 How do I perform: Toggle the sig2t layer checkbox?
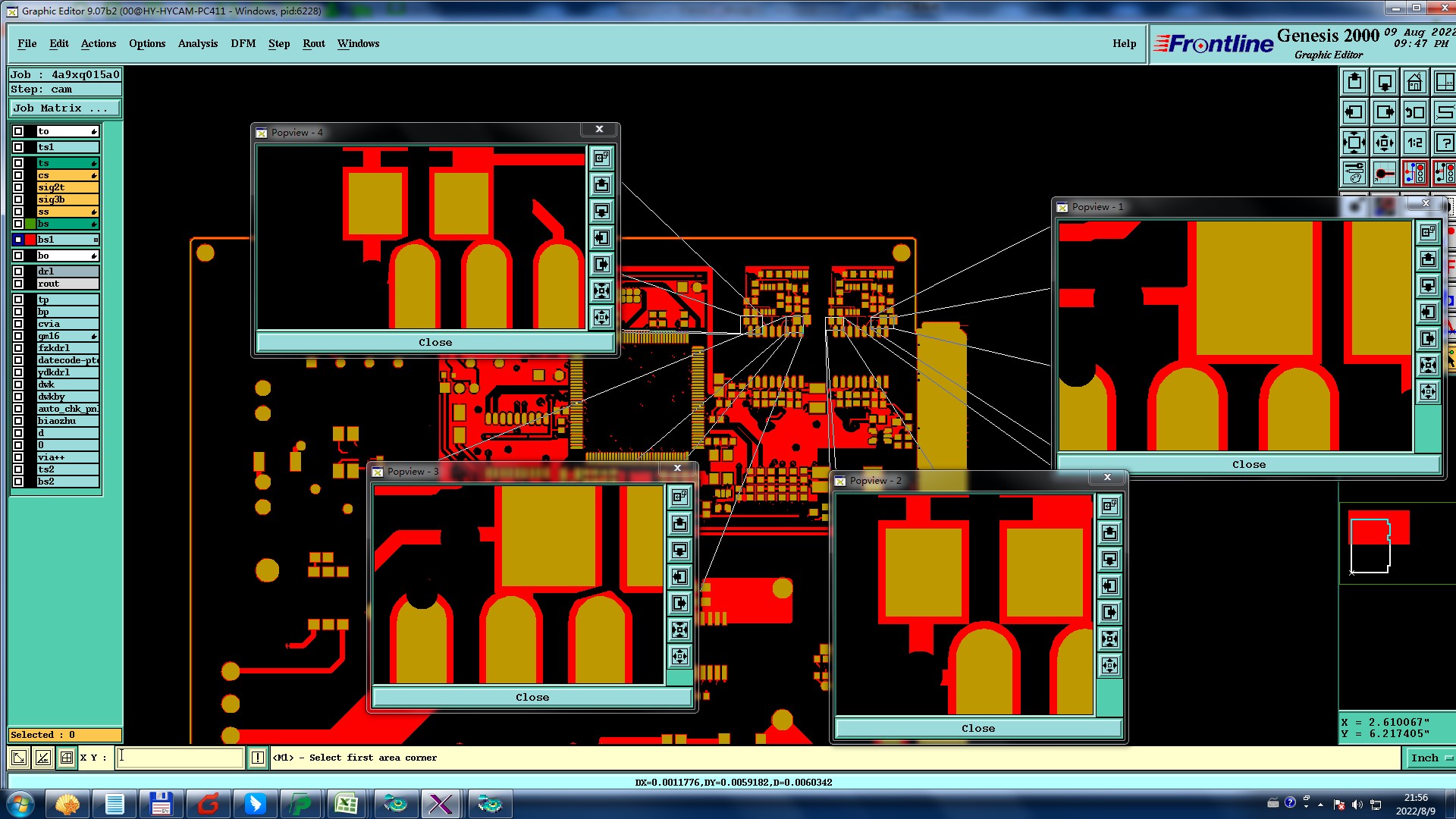tap(18, 187)
